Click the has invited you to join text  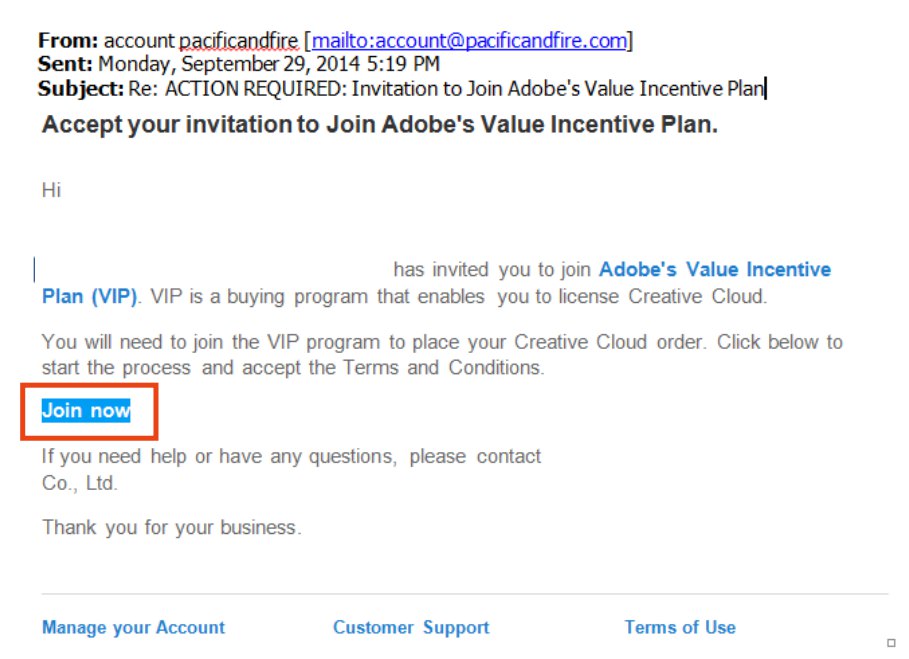pos(492,270)
